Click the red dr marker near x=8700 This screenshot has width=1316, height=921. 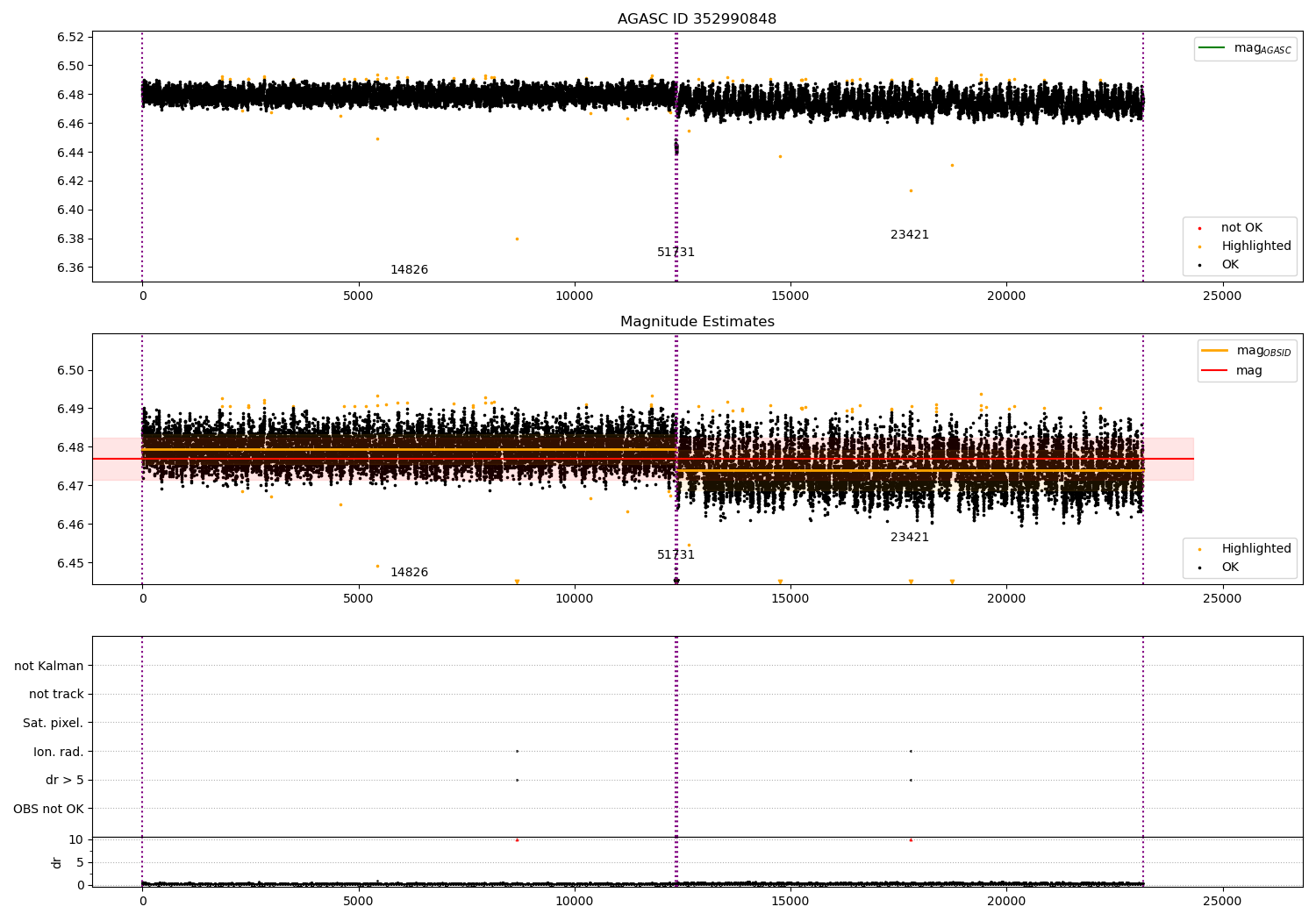tap(517, 839)
